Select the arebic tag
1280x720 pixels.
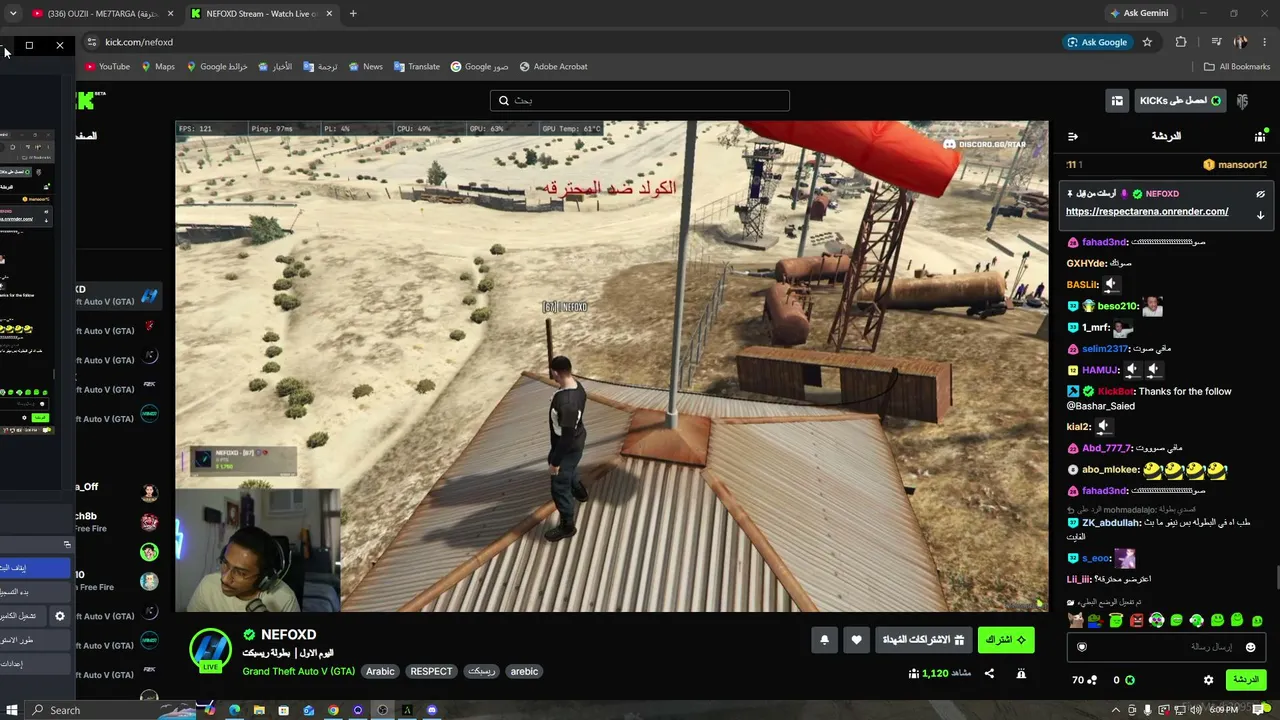coord(524,671)
